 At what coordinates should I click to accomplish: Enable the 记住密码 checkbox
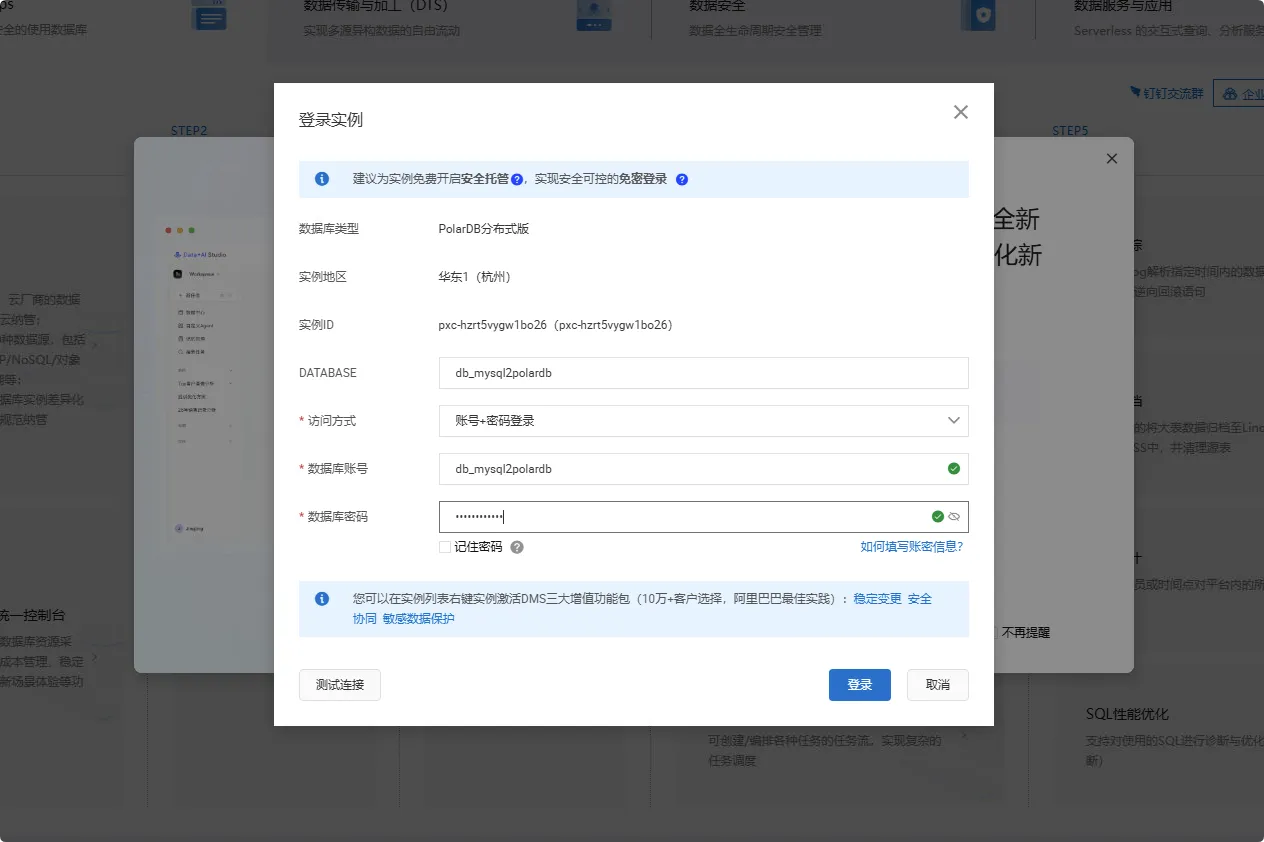[446, 547]
